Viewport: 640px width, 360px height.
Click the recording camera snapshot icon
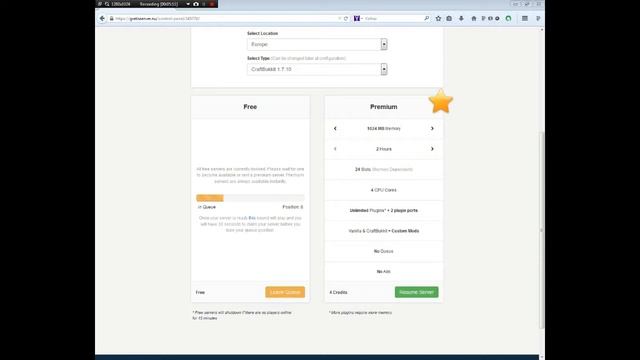196,4
